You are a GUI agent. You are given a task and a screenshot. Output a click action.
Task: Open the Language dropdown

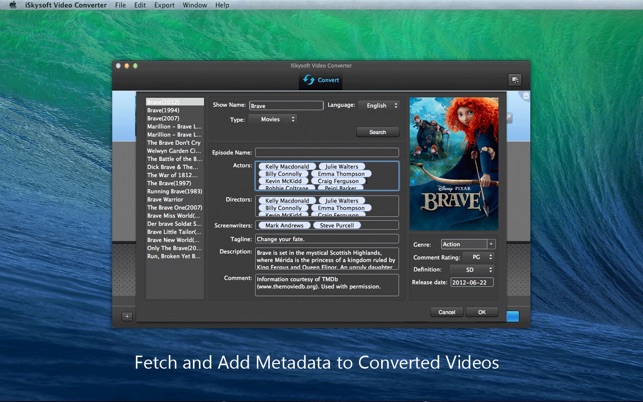pyautogui.click(x=379, y=105)
